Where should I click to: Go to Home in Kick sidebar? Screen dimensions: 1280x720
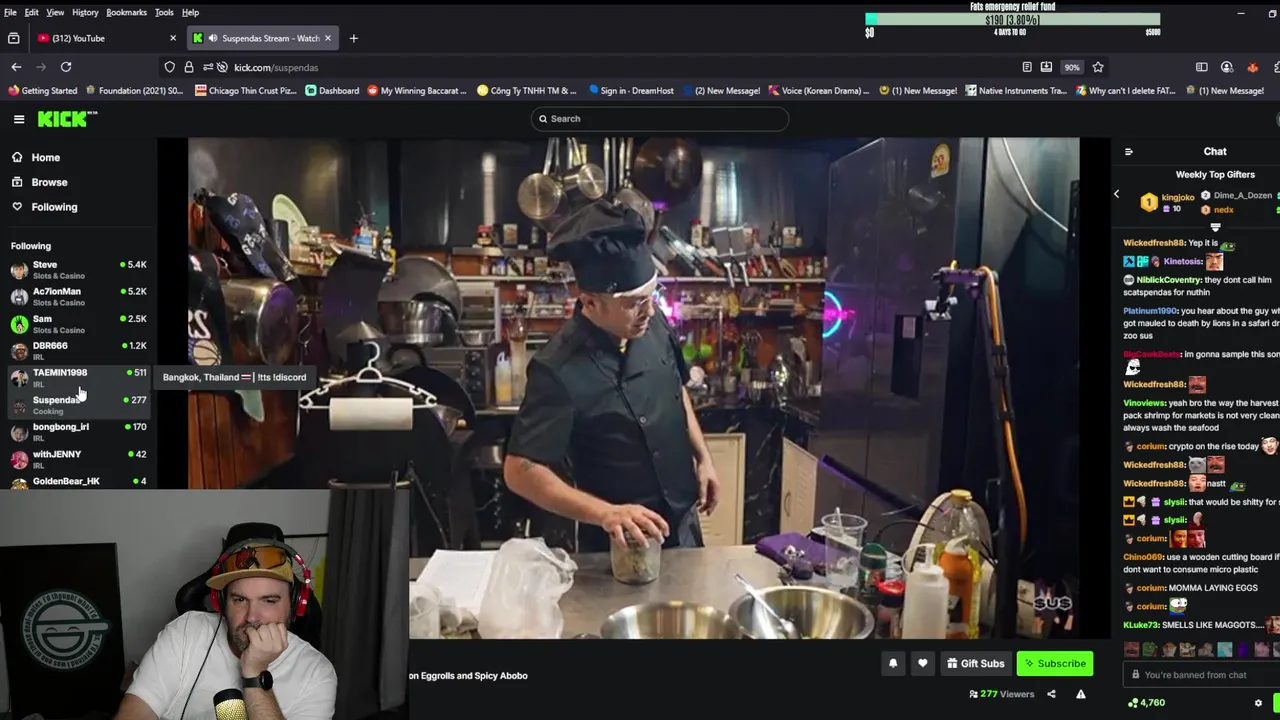coord(45,157)
